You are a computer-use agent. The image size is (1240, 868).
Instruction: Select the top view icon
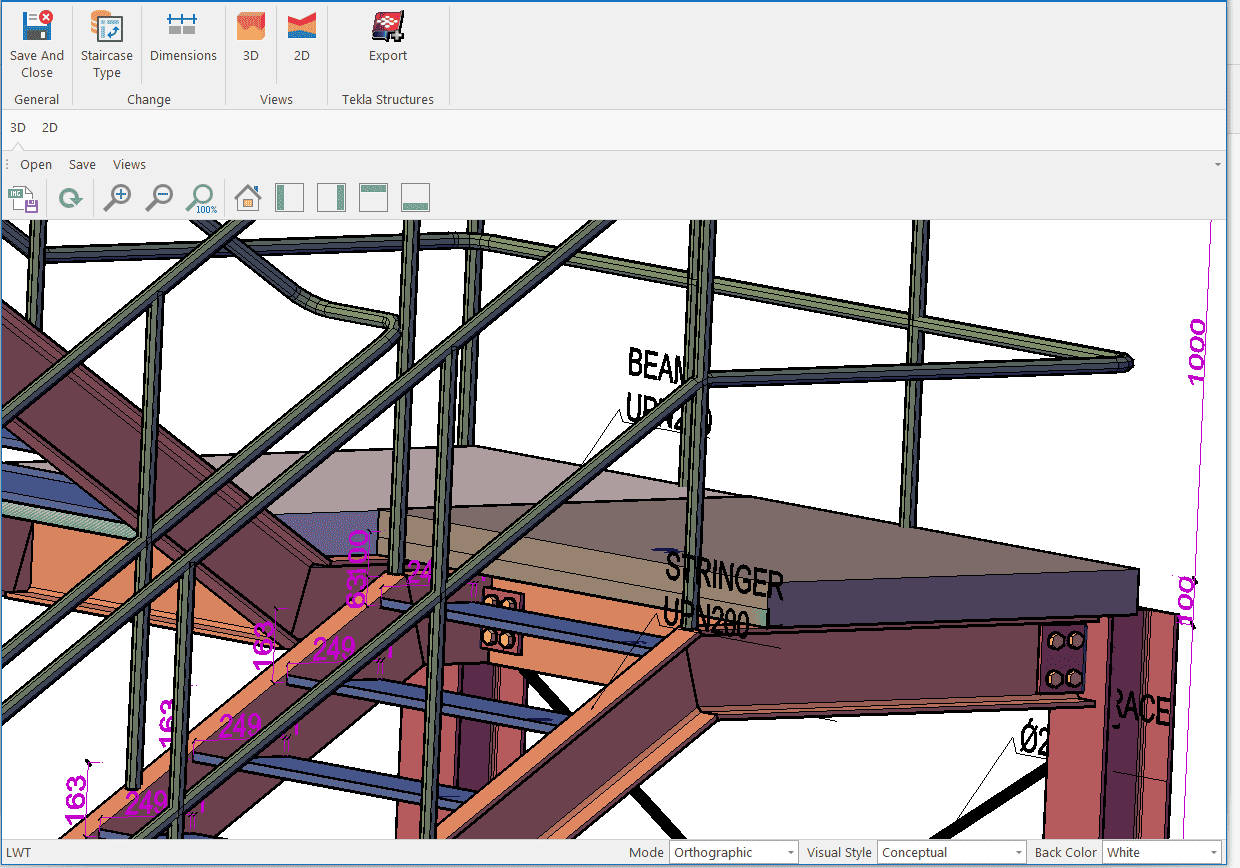tap(373, 198)
